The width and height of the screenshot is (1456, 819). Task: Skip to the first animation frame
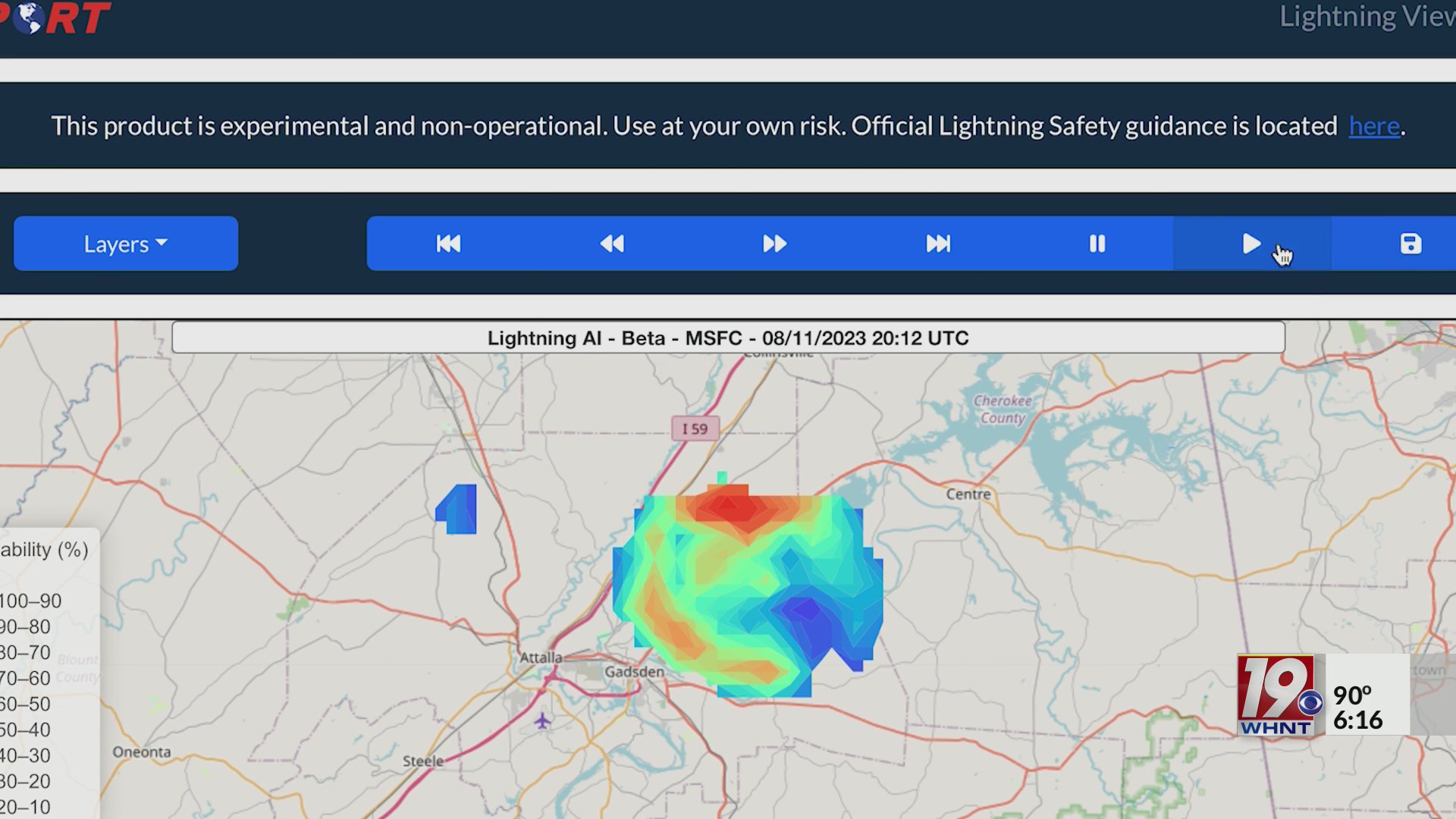pos(448,243)
